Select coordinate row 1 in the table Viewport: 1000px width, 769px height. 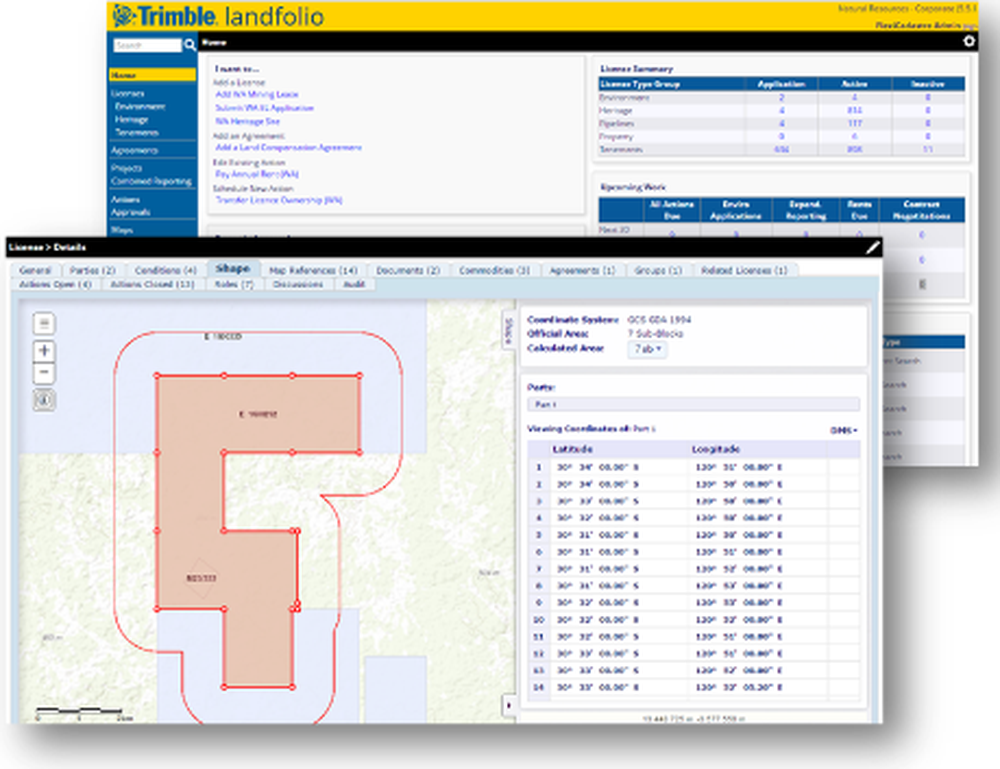coord(694,467)
